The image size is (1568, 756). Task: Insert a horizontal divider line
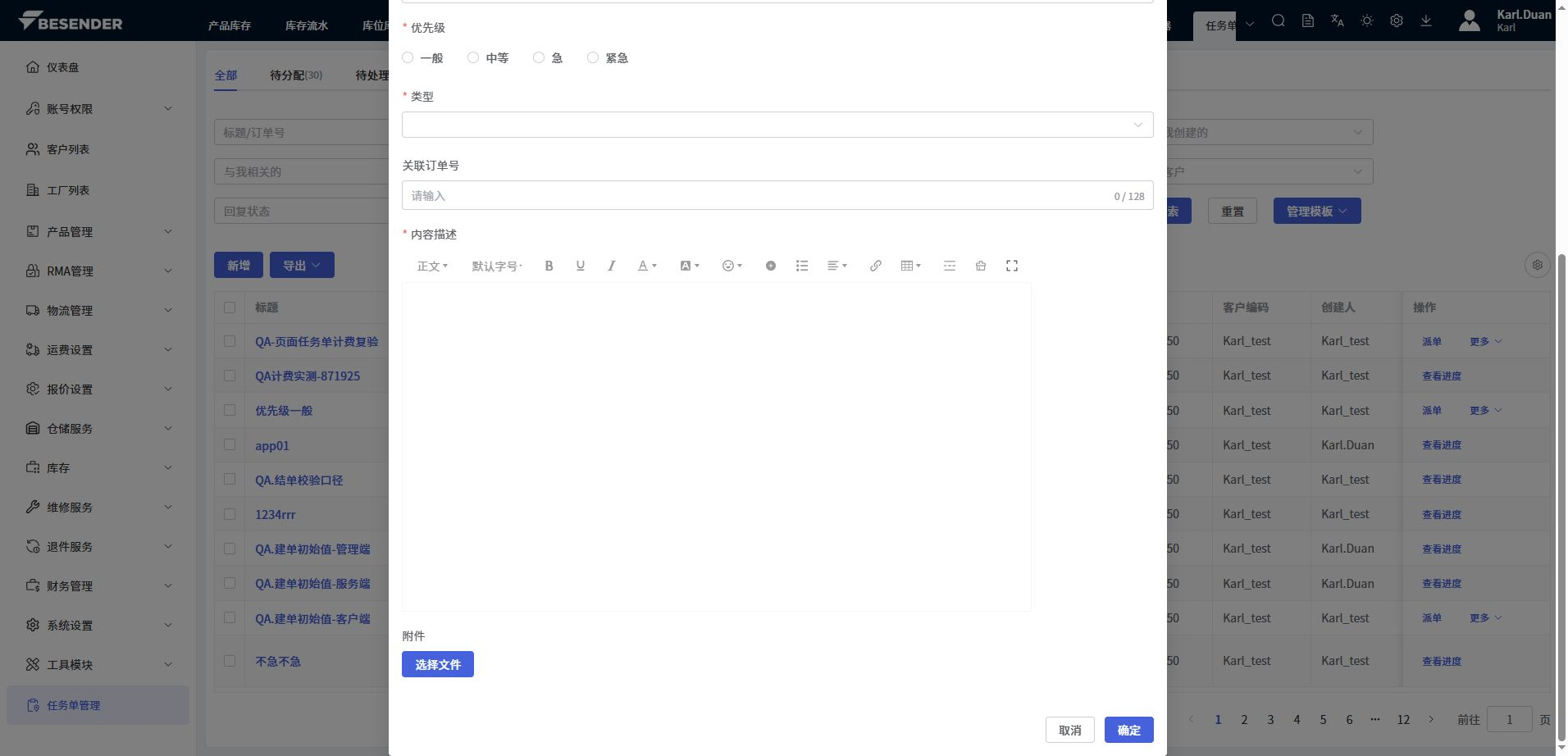950,266
